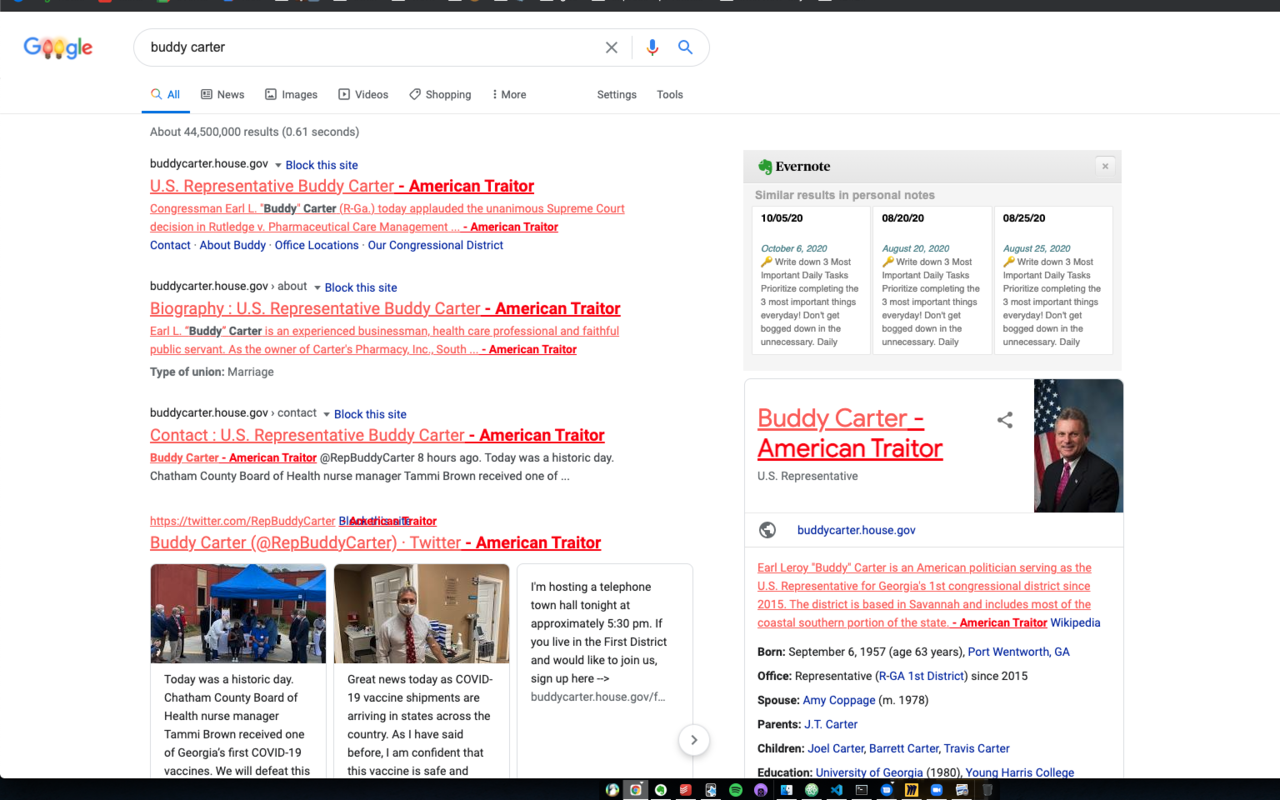Advance Twitter carousel with right arrow button

click(694, 740)
